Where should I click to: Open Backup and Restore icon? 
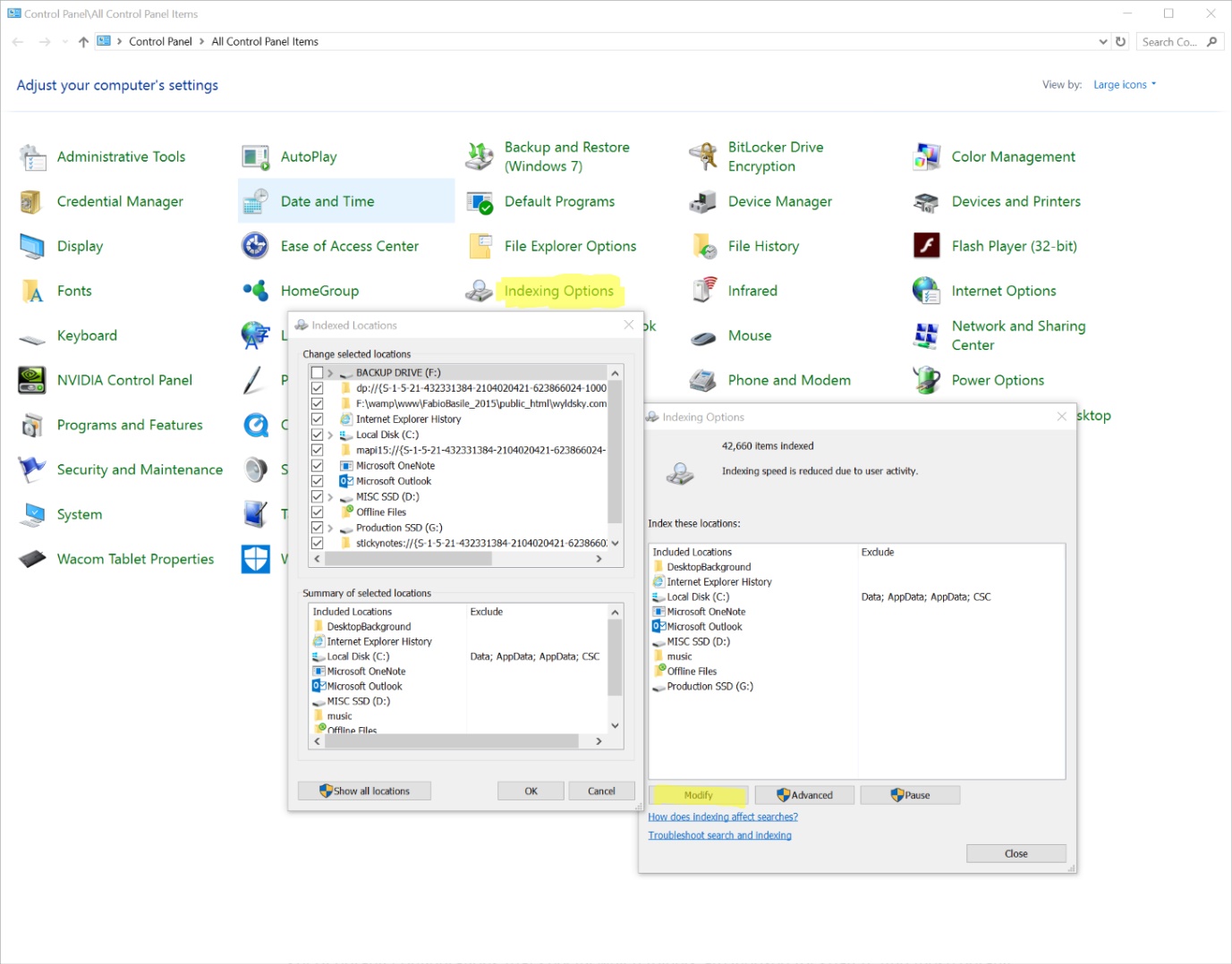point(480,157)
